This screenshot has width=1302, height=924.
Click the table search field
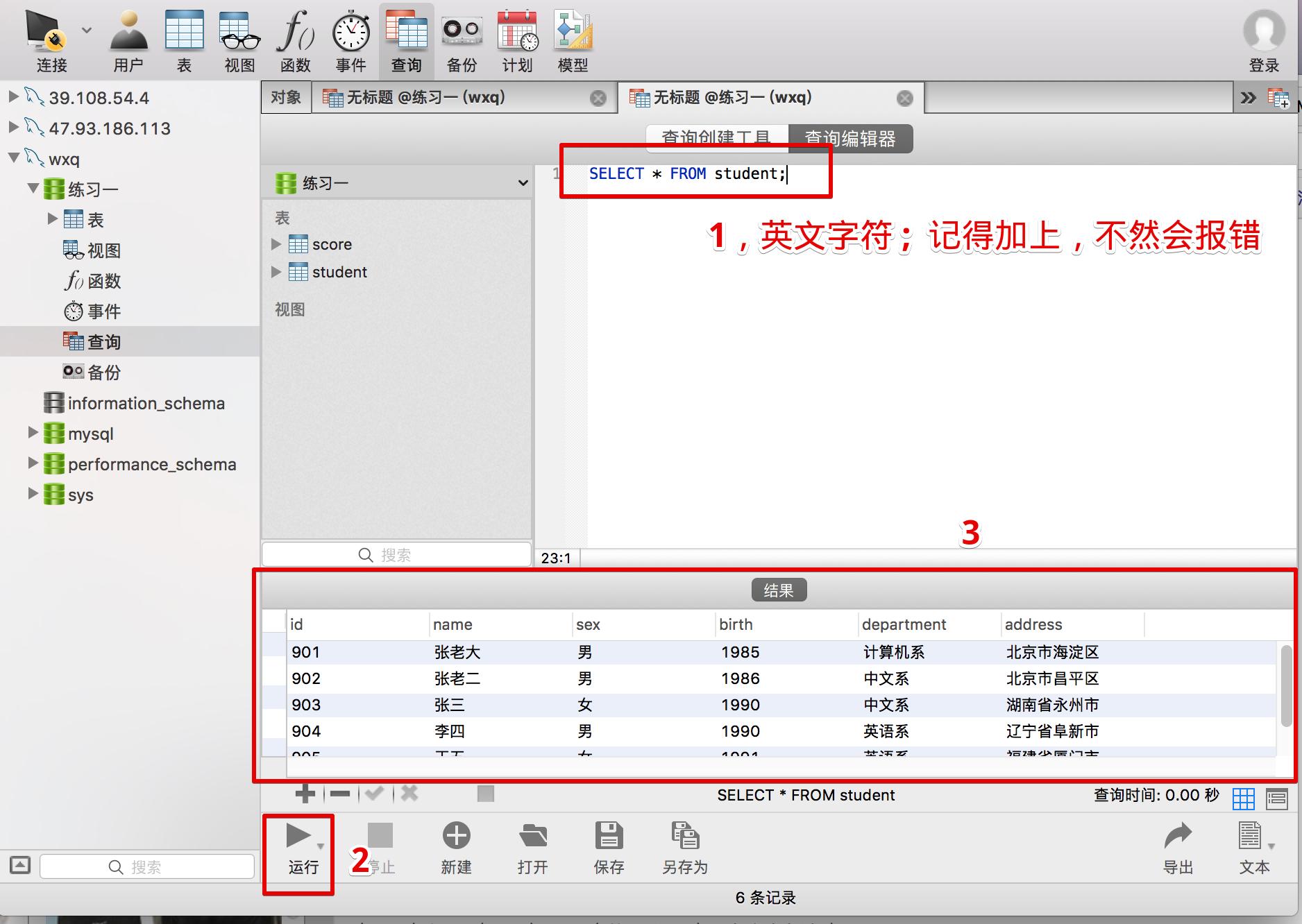(x=396, y=555)
